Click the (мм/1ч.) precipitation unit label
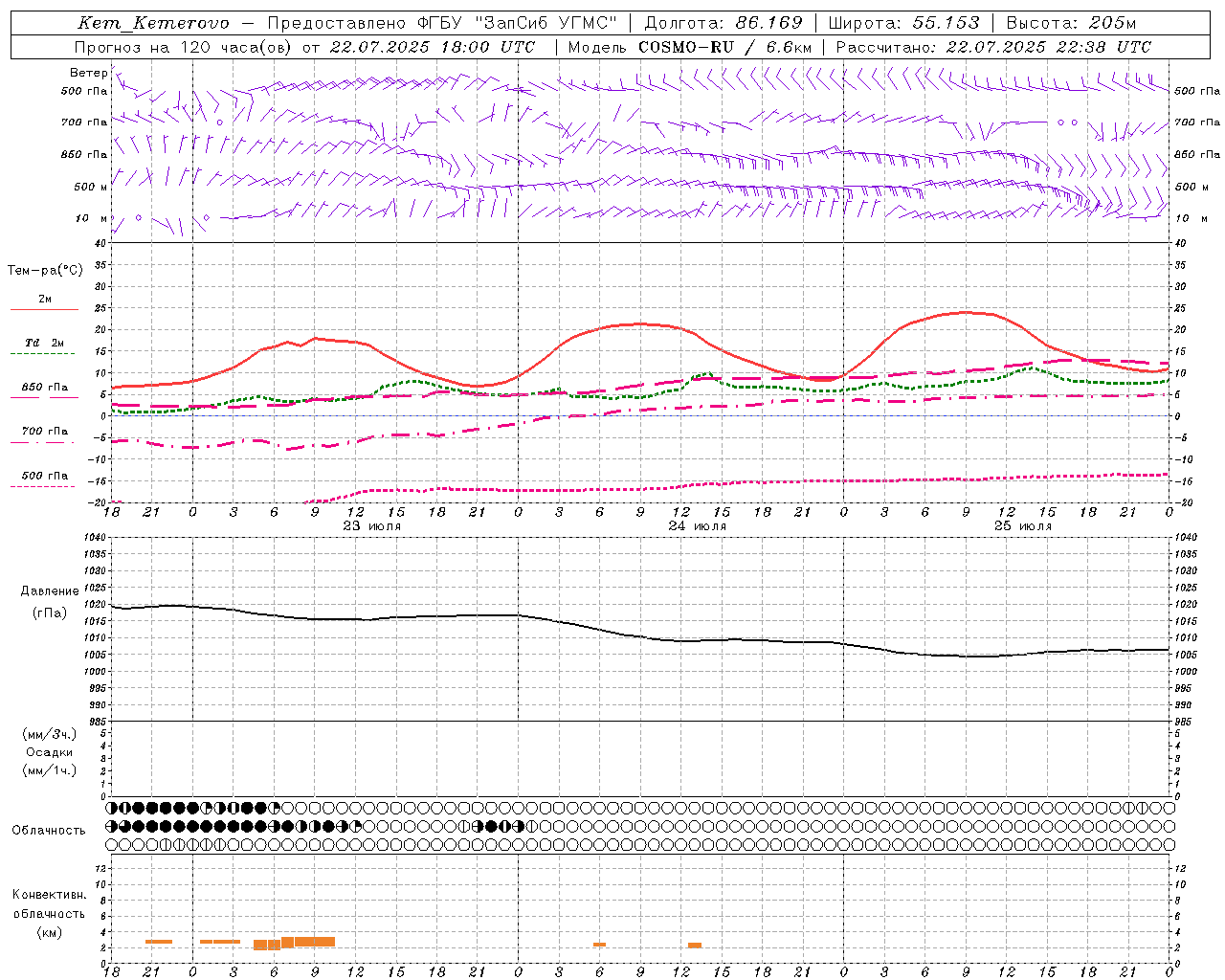 [50, 770]
